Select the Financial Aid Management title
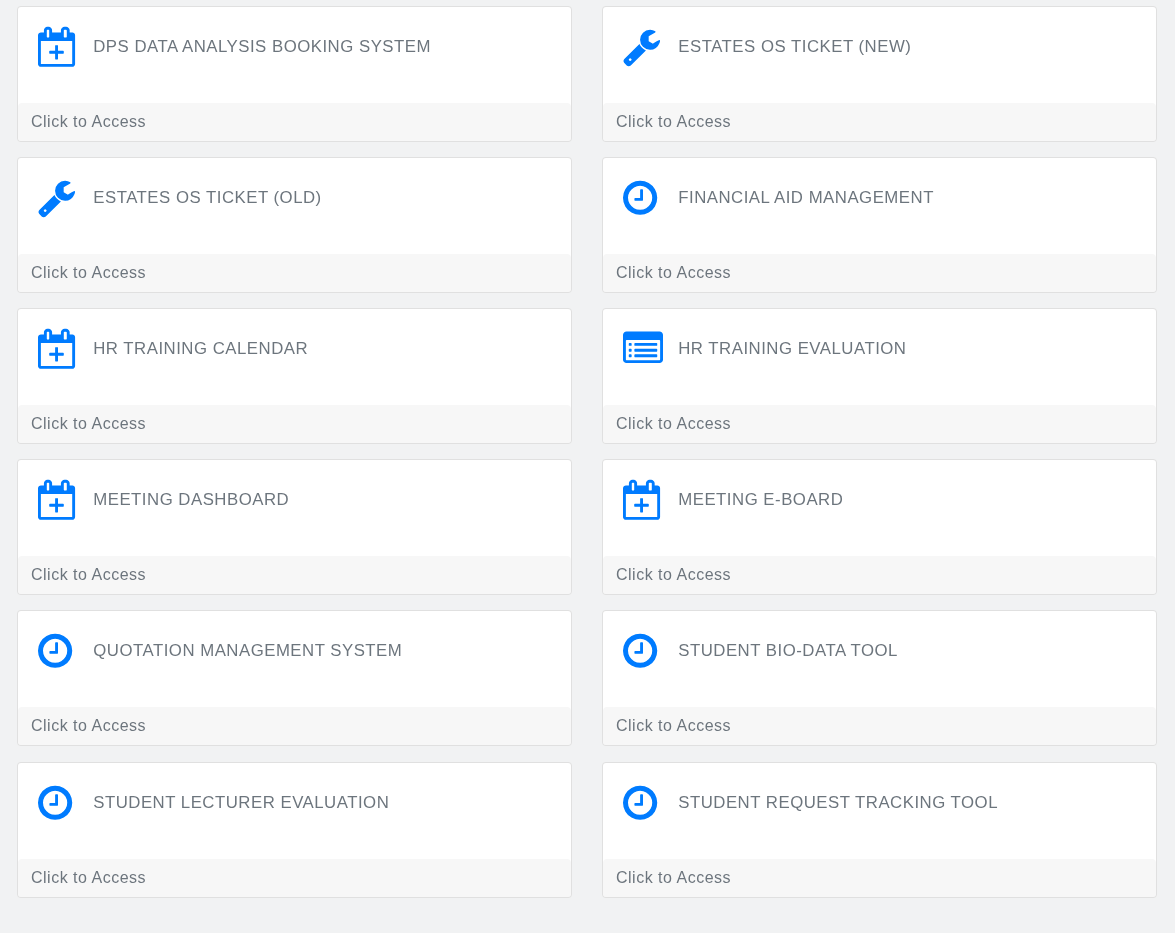 tap(806, 197)
